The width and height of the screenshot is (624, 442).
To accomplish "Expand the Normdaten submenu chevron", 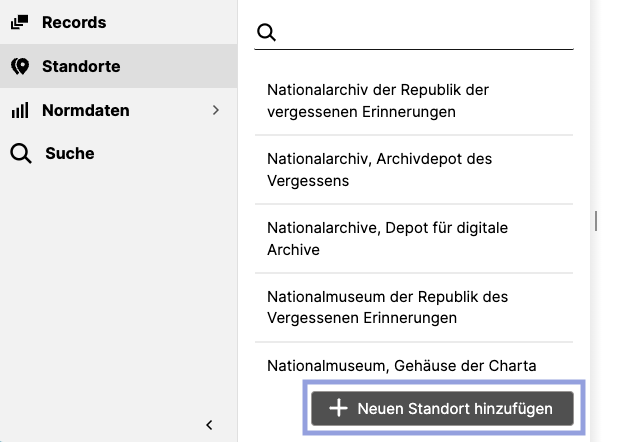I will click(215, 110).
